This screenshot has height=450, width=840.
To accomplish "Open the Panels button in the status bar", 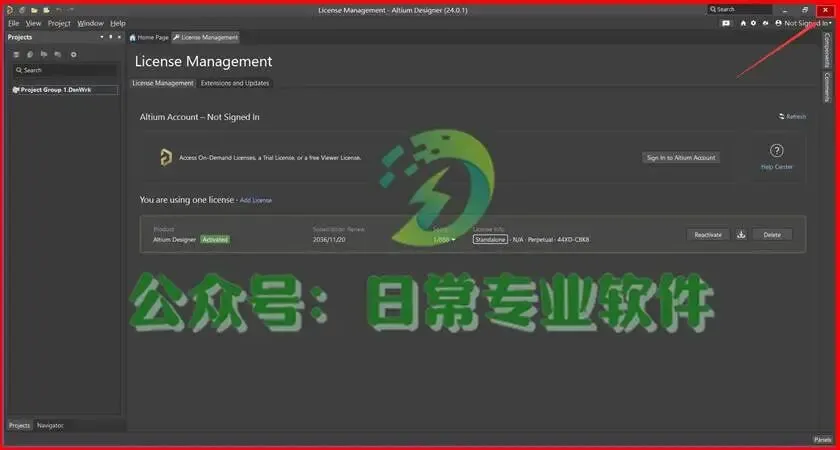I will [822, 439].
